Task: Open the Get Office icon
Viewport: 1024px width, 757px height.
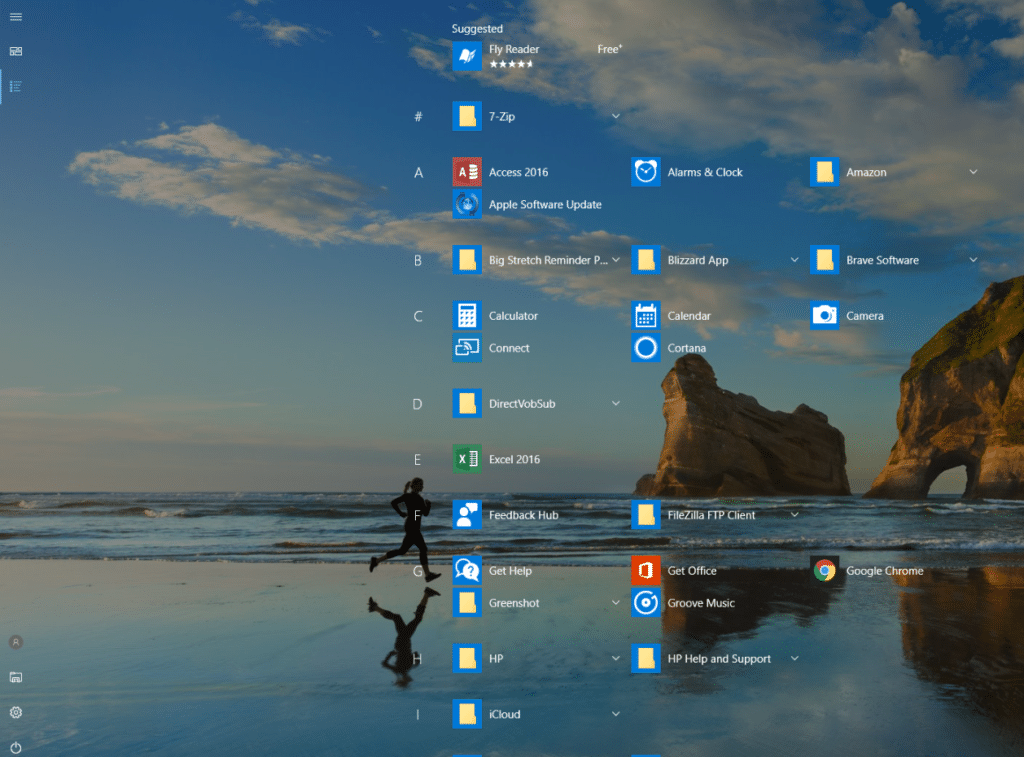Action: [x=646, y=570]
